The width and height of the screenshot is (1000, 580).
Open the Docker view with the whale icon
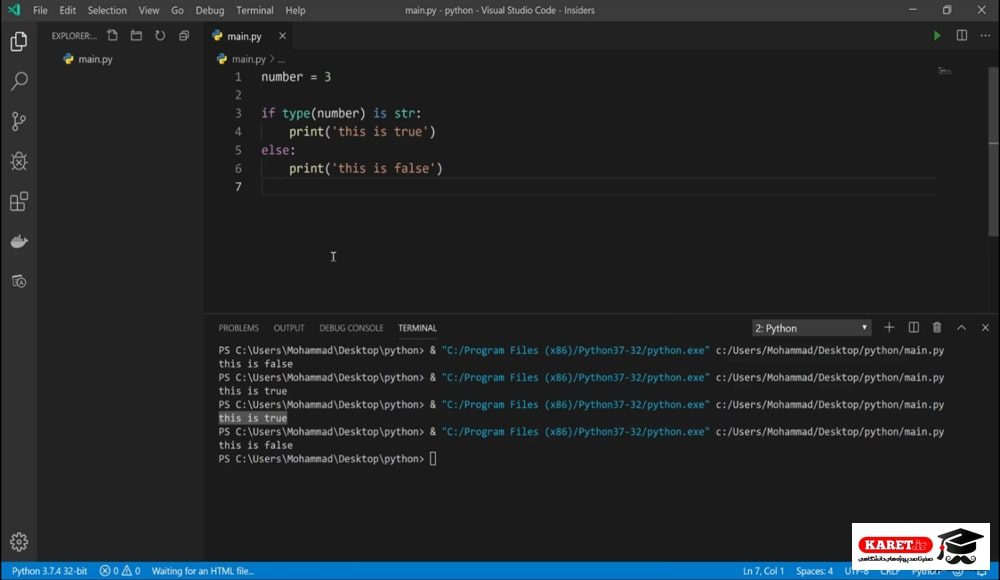(x=18, y=241)
